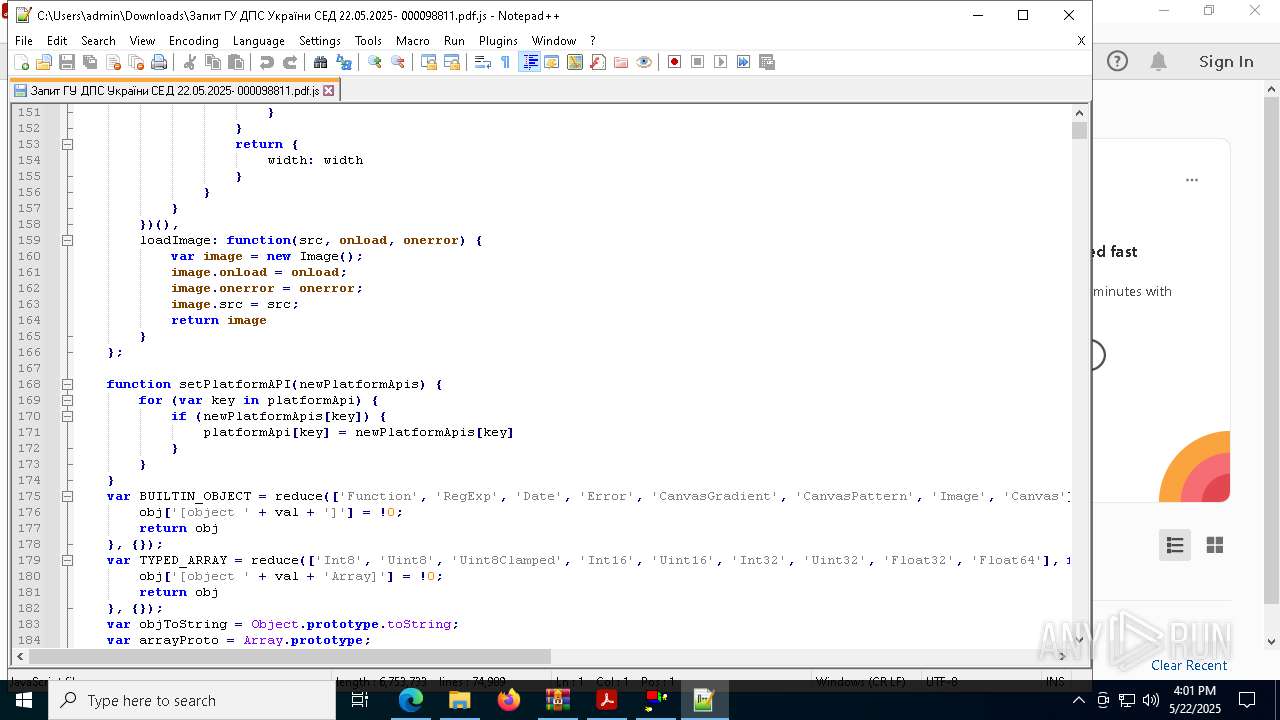The width and height of the screenshot is (1280, 720).
Task: Click the Paste toolbar icon
Action: tap(235, 62)
